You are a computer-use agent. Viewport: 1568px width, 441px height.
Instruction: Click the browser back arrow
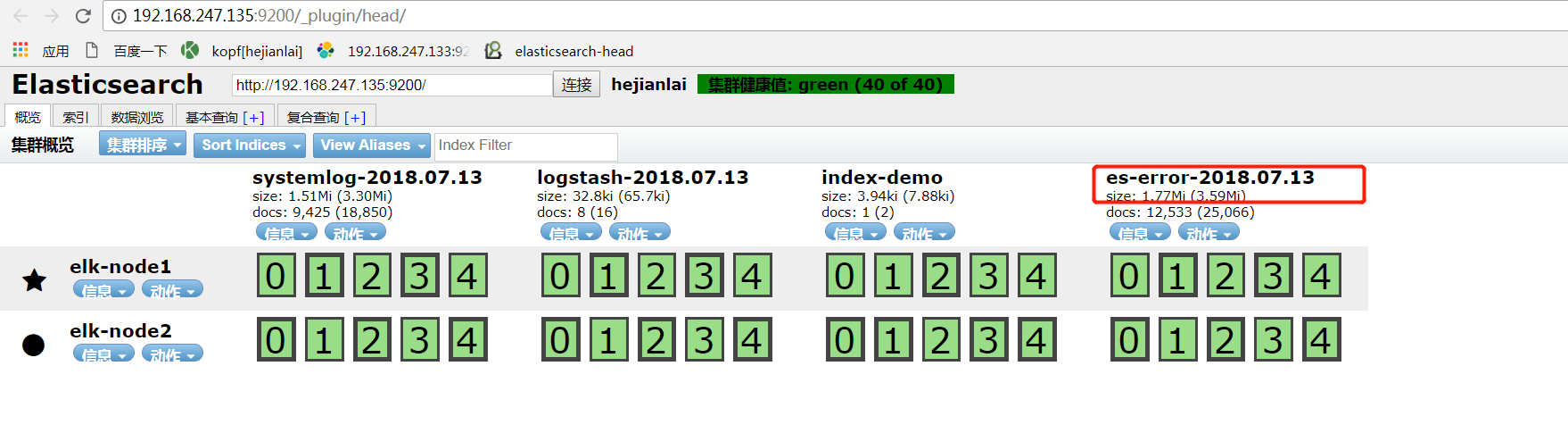(21, 16)
